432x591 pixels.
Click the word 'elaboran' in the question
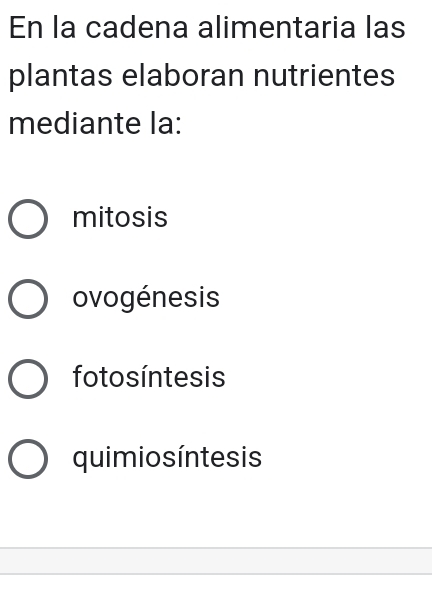[183, 76]
